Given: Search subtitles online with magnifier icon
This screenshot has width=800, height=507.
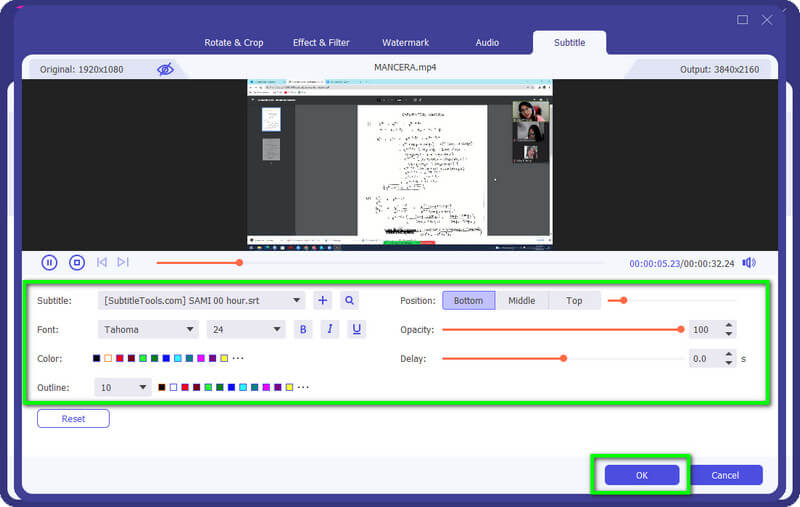Looking at the screenshot, I should click(x=349, y=300).
